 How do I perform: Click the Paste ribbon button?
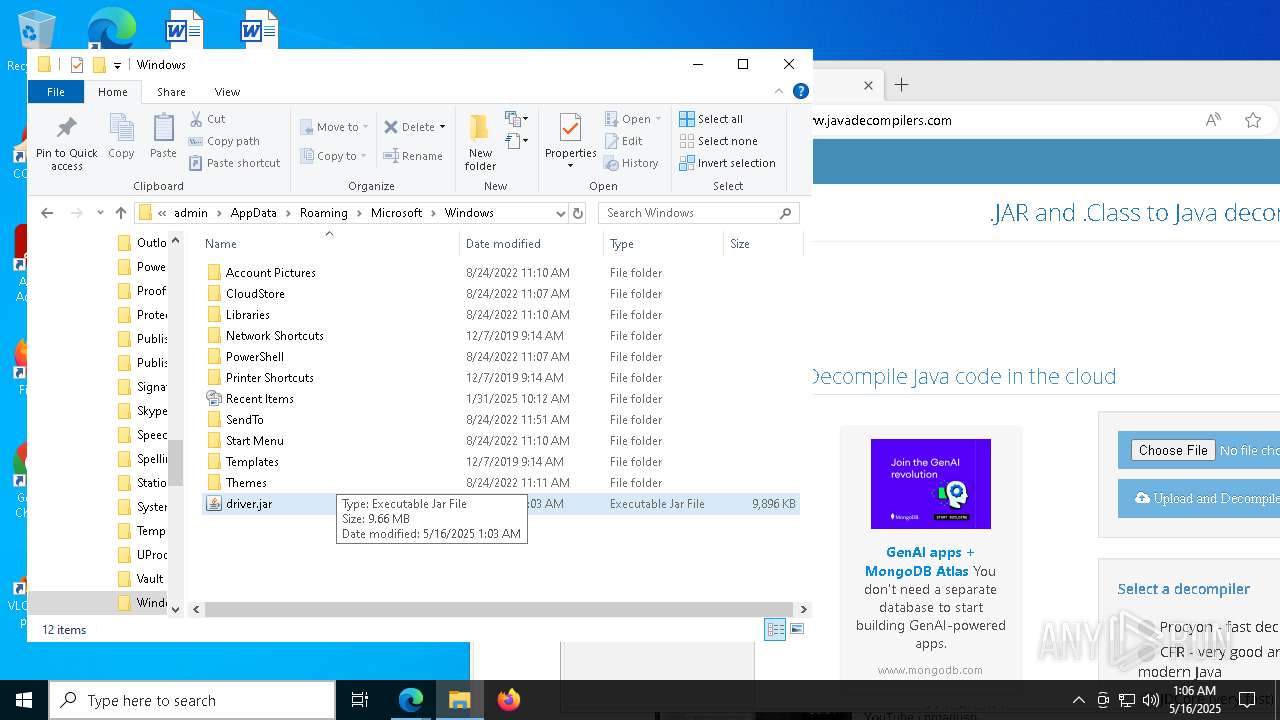pos(163,136)
